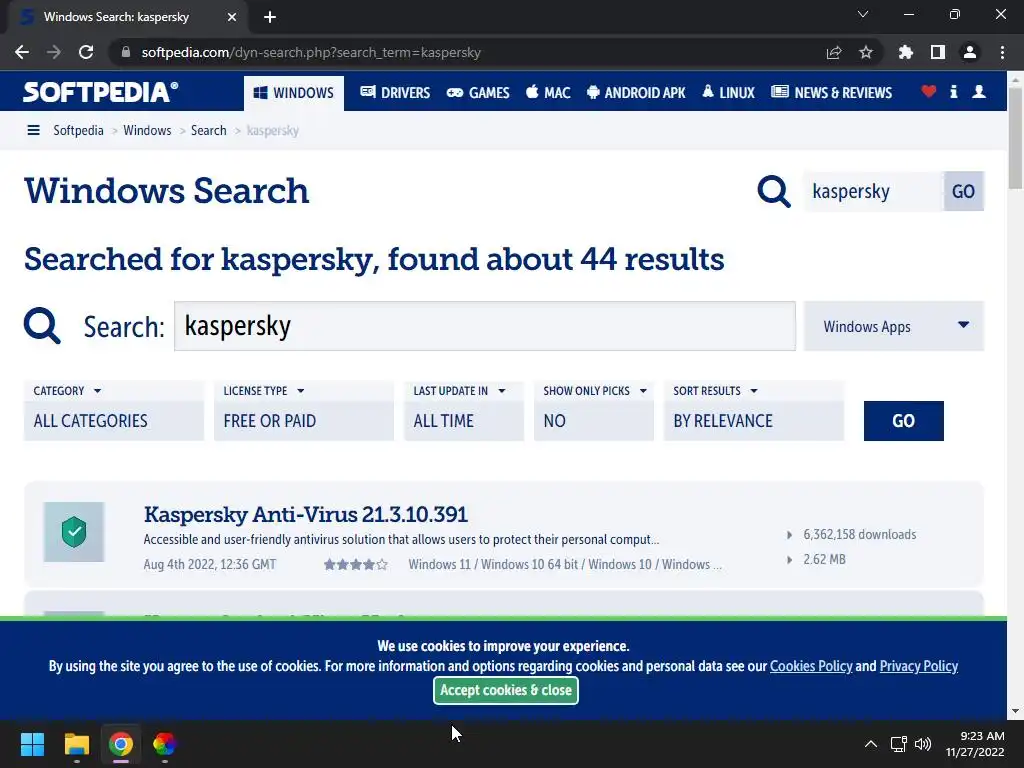
Task: Open Chrome's three-dot menu
Action: click(1002, 52)
